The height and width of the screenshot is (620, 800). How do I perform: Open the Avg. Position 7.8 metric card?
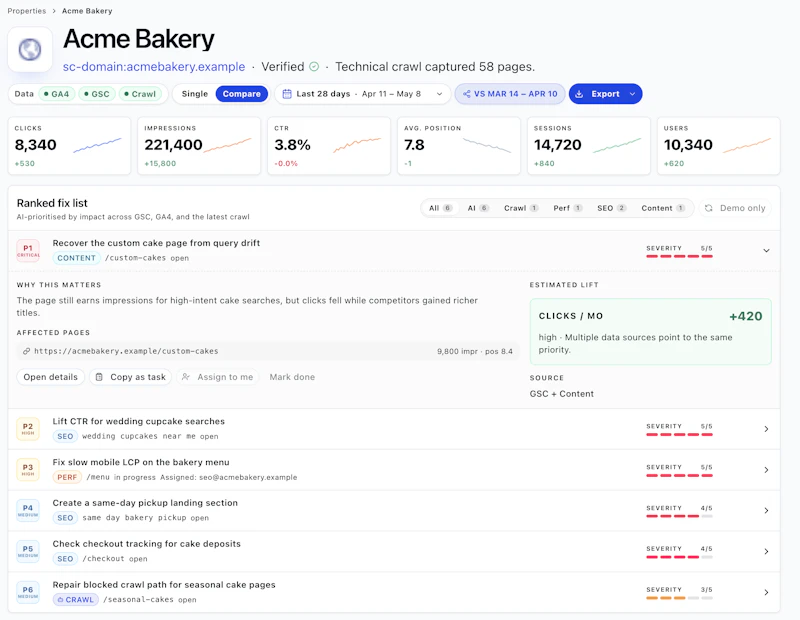tap(459, 146)
